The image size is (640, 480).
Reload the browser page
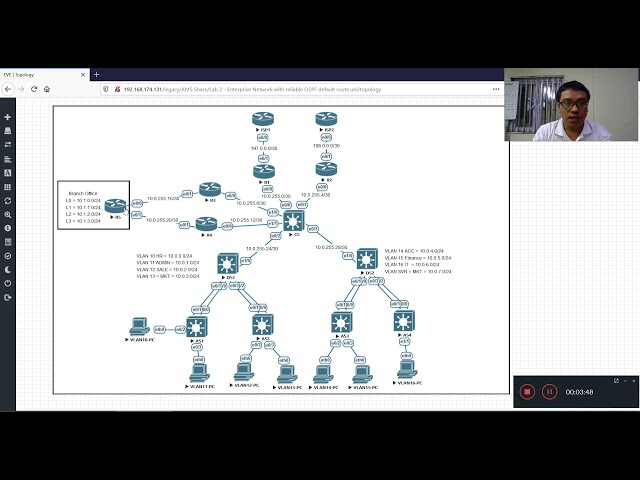[x=34, y=89]
